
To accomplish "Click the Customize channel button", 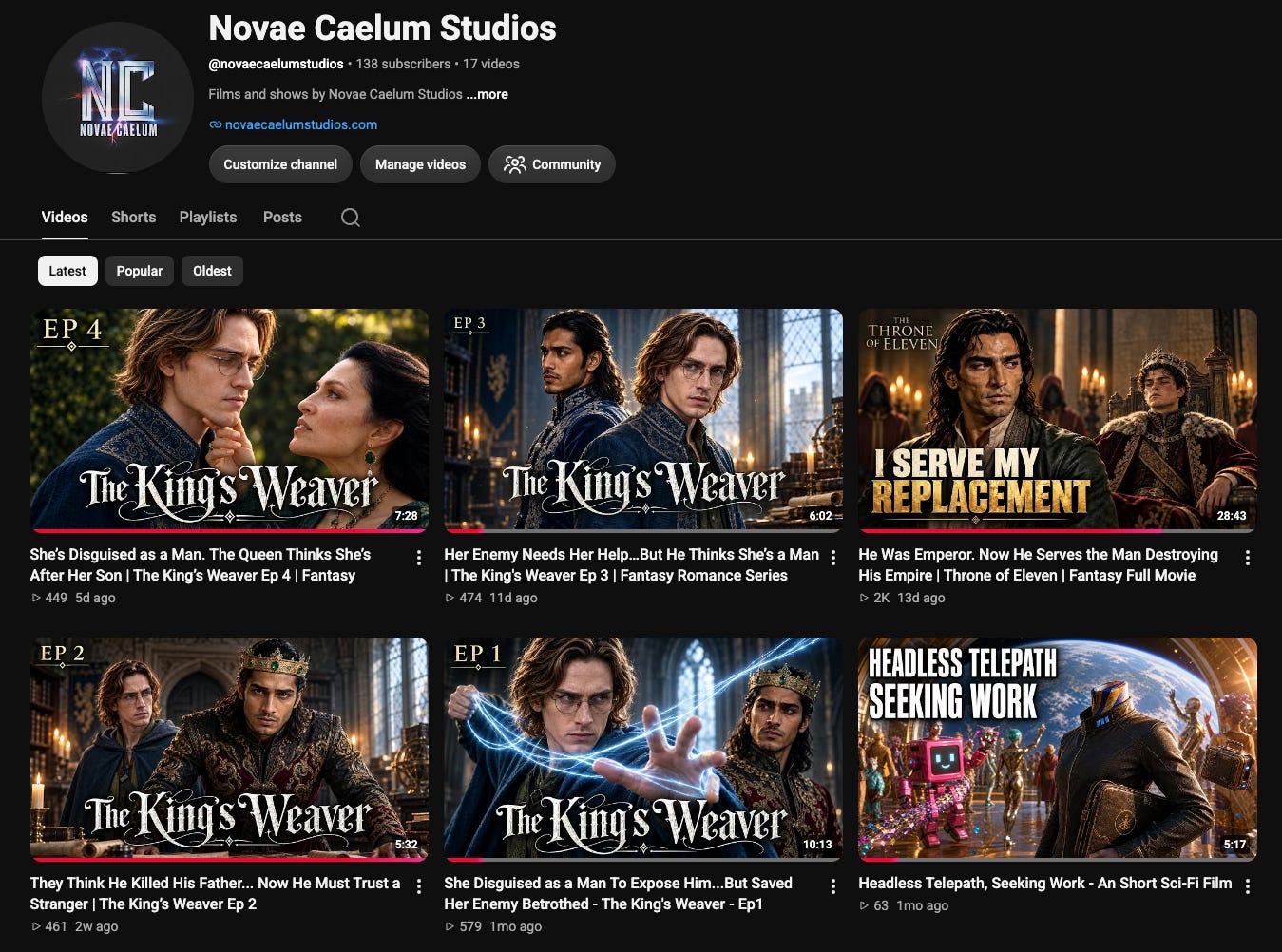I will [280, 164].
